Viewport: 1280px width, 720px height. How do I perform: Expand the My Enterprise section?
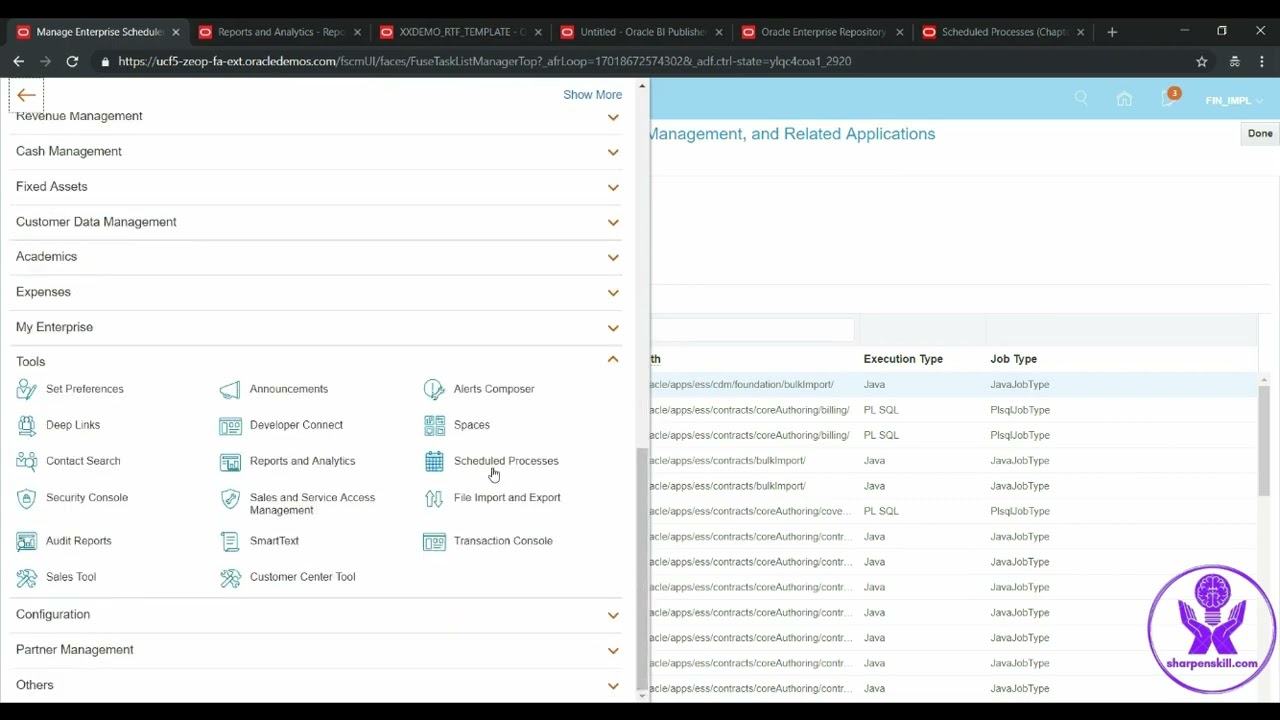pos(613,327)
